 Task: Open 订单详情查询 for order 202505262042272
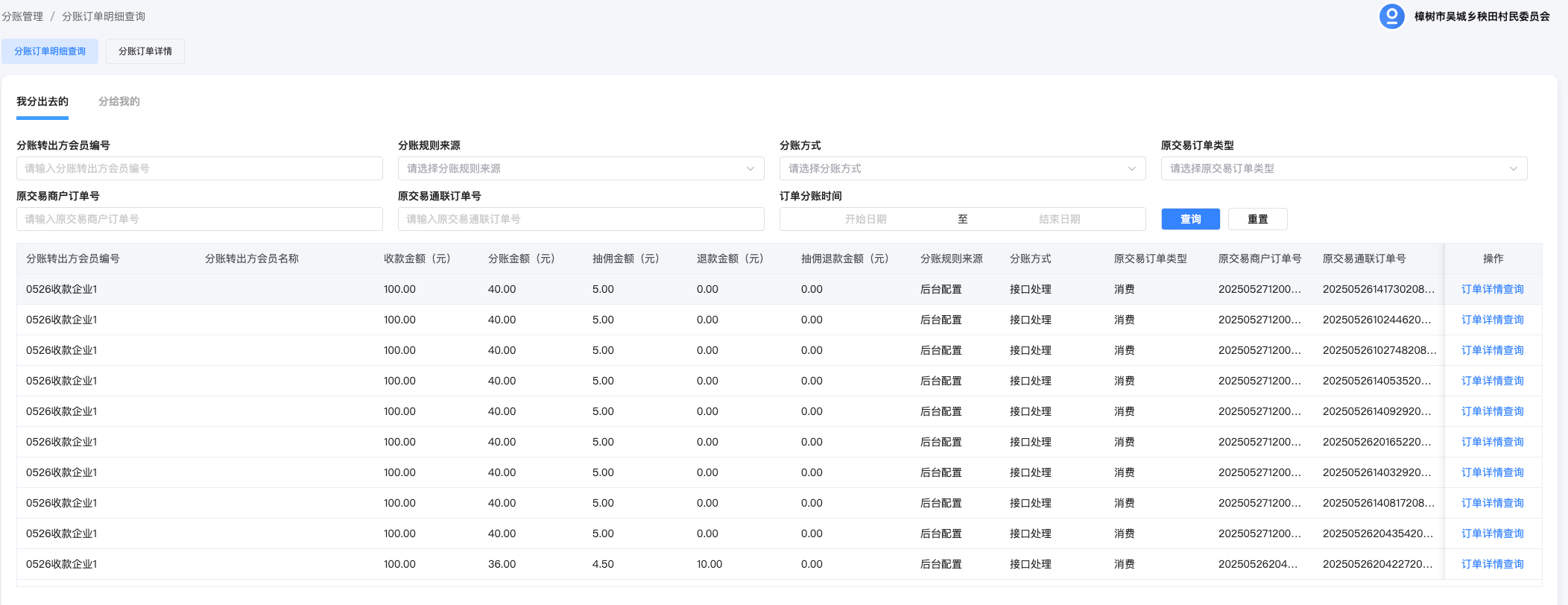click(1492, 564)
